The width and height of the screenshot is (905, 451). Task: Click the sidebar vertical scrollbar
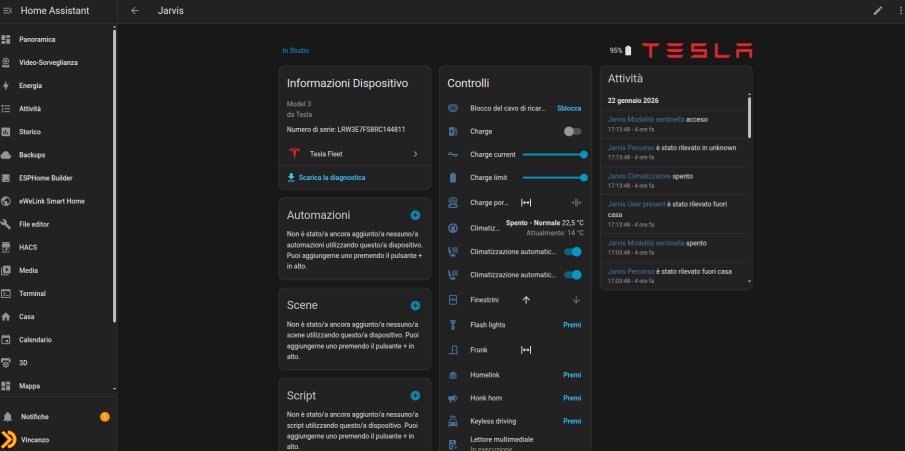coord(114,176)
